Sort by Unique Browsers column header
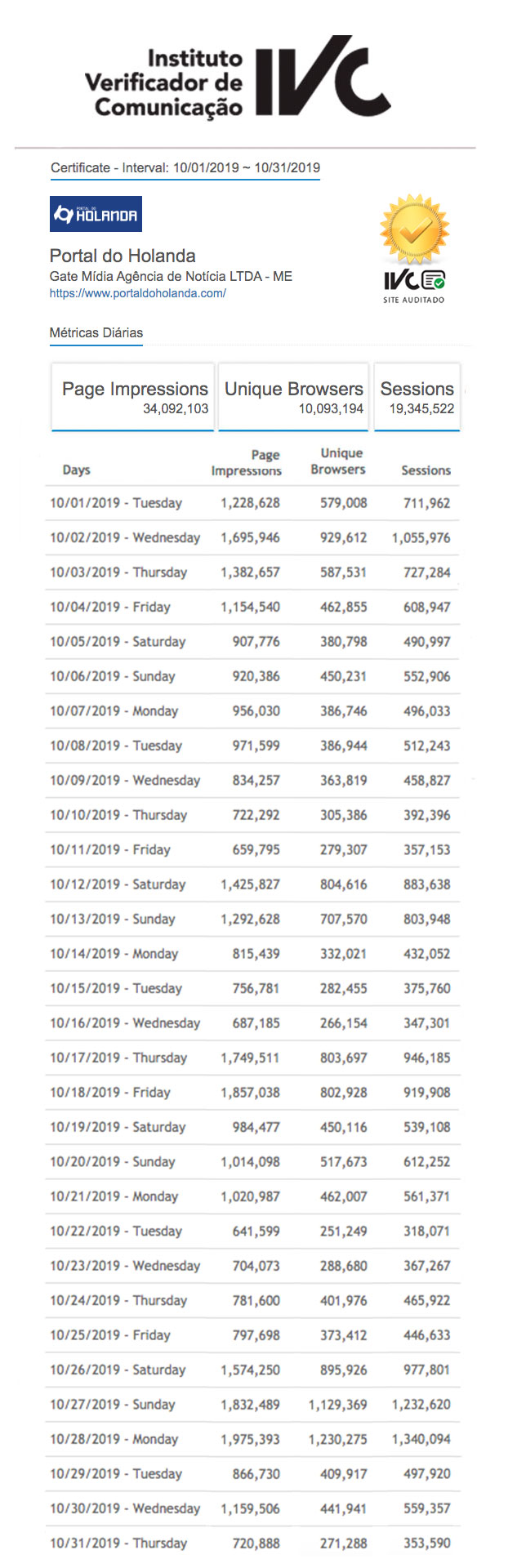Image resolution: width=517 pixels, height=1568 pixels. [x=338, y=461]
